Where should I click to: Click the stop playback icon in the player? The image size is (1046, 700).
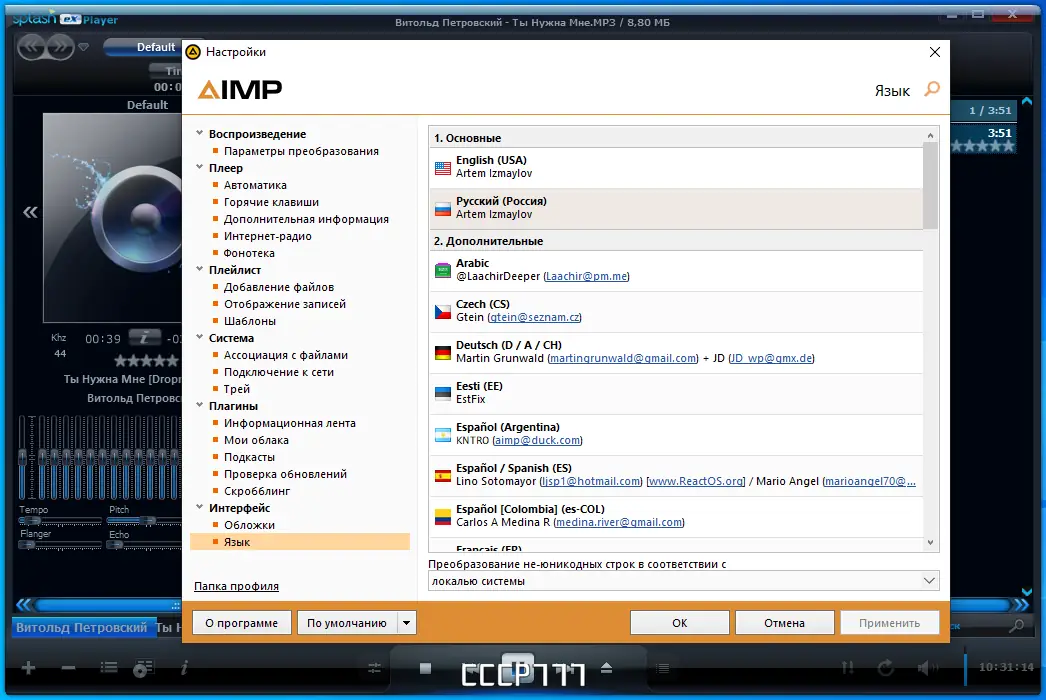424,668
